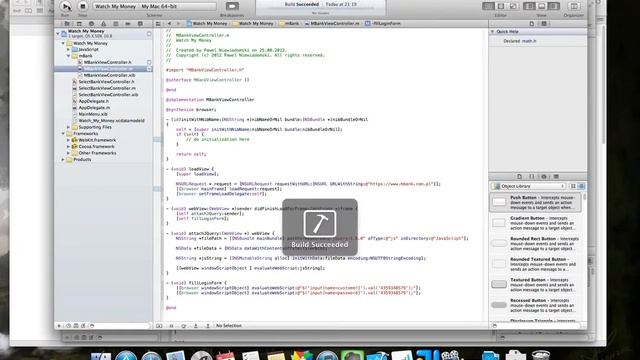Click the Run button in the toolbar
Image resolution: width=640 pixels, height=360 pixels.
[66, 6]
